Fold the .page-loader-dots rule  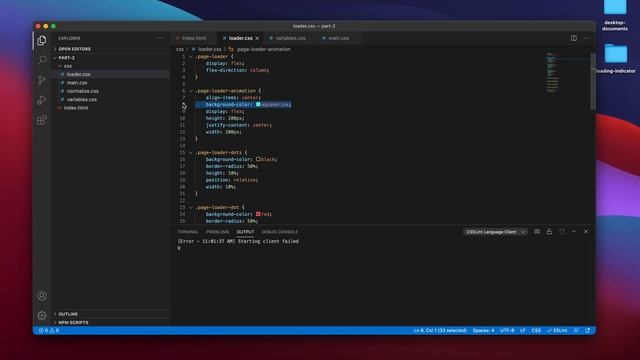pyautogui.click(x=191, y=153)
